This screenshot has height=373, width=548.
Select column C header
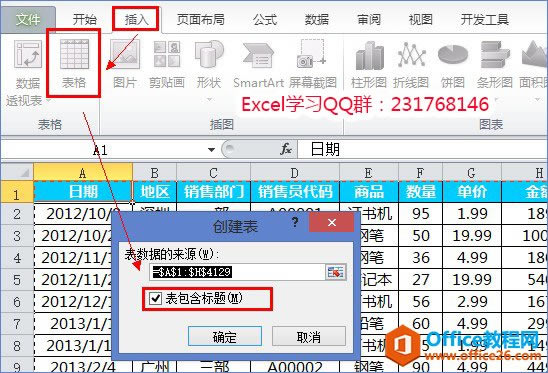pyautogui.click(x=214, y=172)
